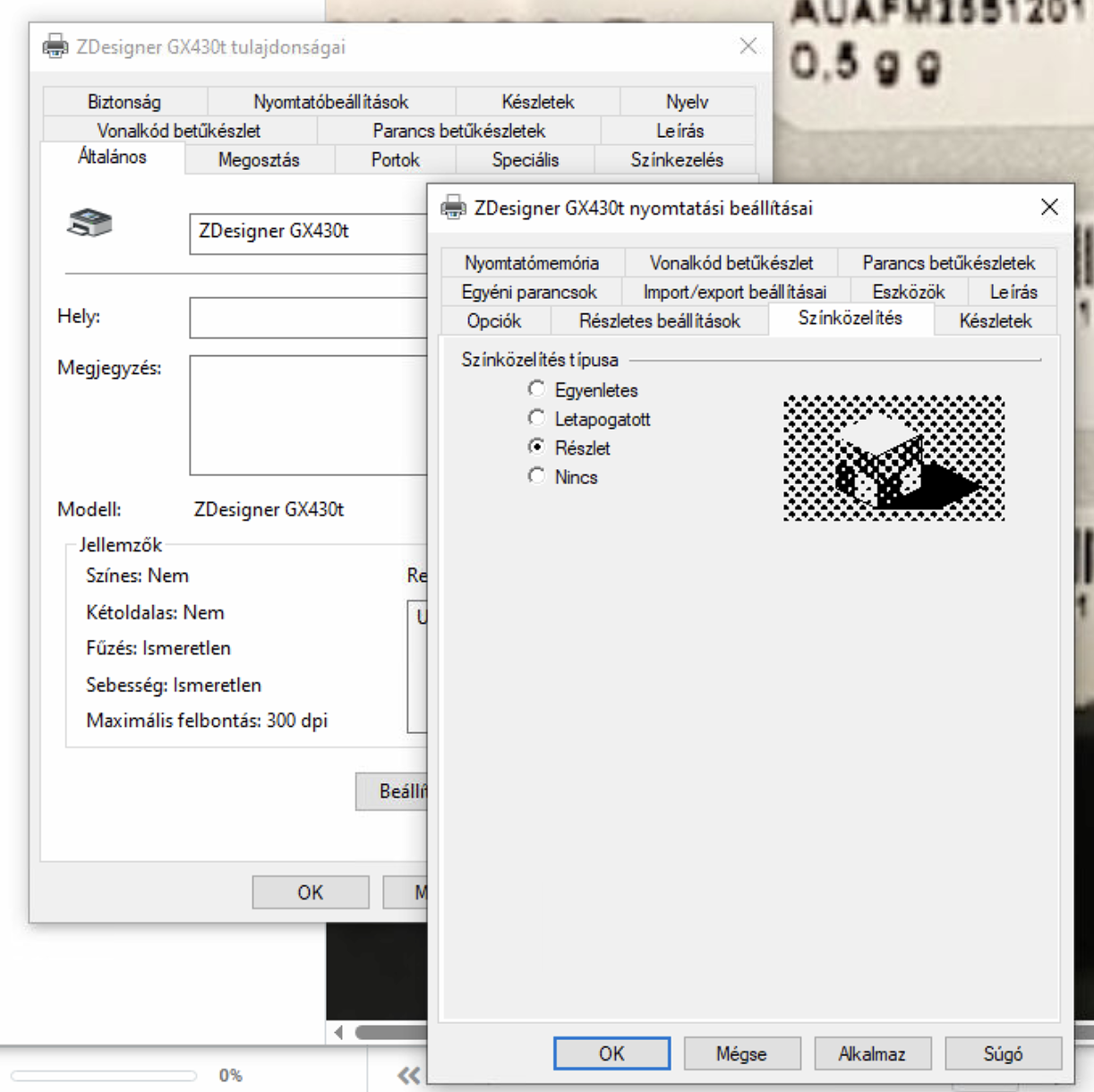Click the Mégse button
This screenshot has width=1094, height=1092.
(740, 1054)
